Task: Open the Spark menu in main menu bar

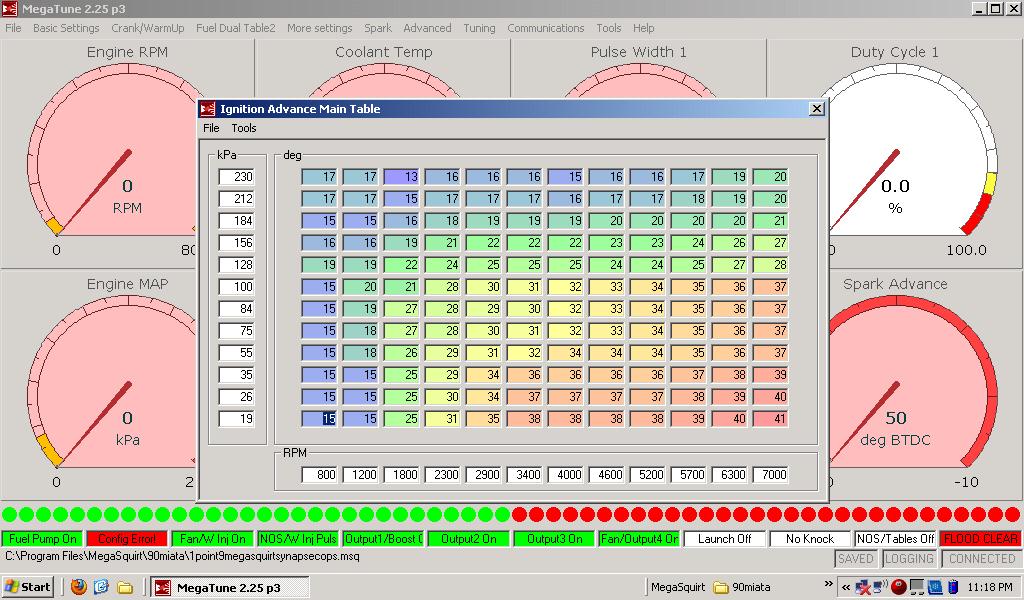Action: (378, 28)
